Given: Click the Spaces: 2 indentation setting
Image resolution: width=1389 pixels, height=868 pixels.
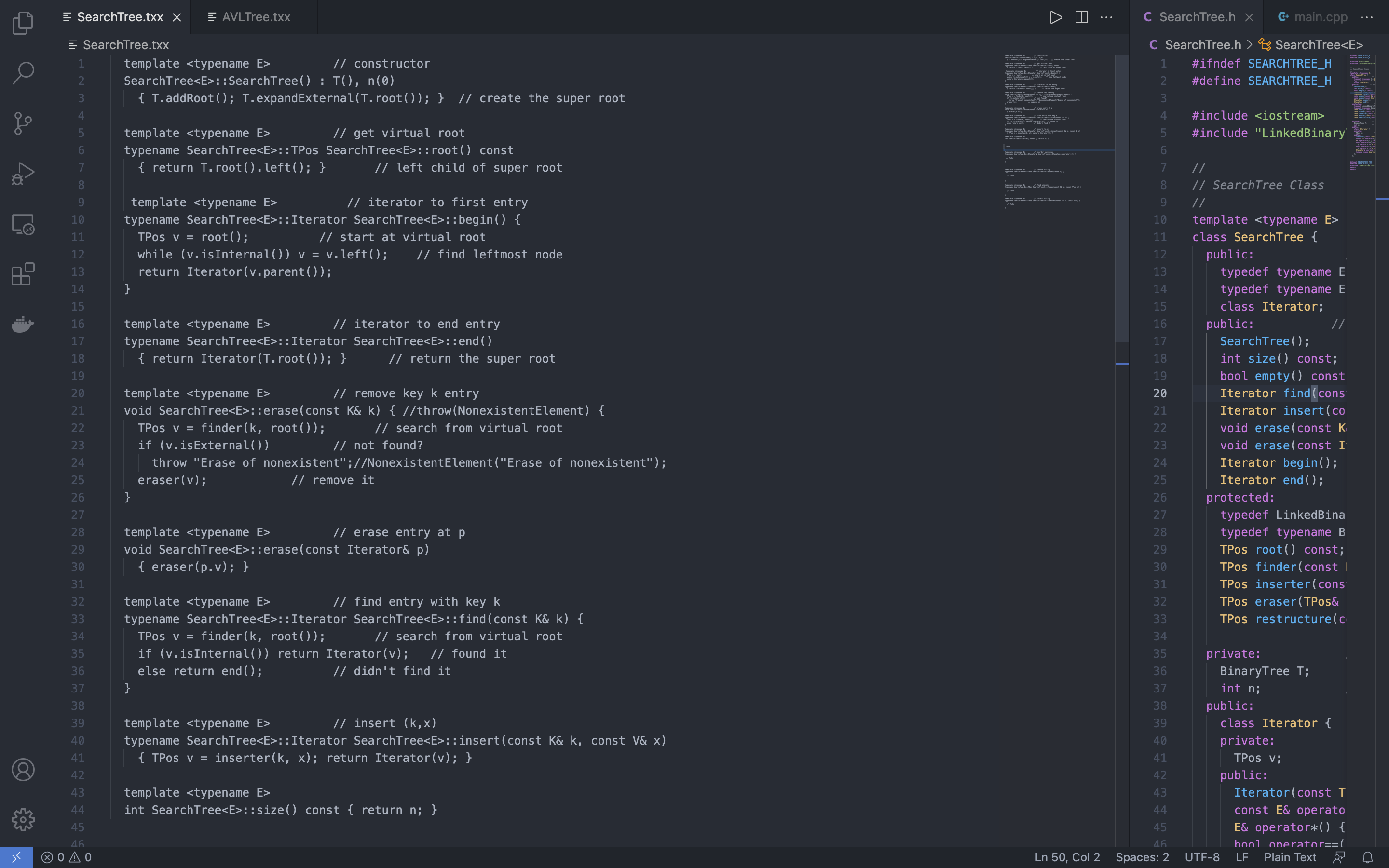Looking at the screenshot, I should tap(1142, 857).
